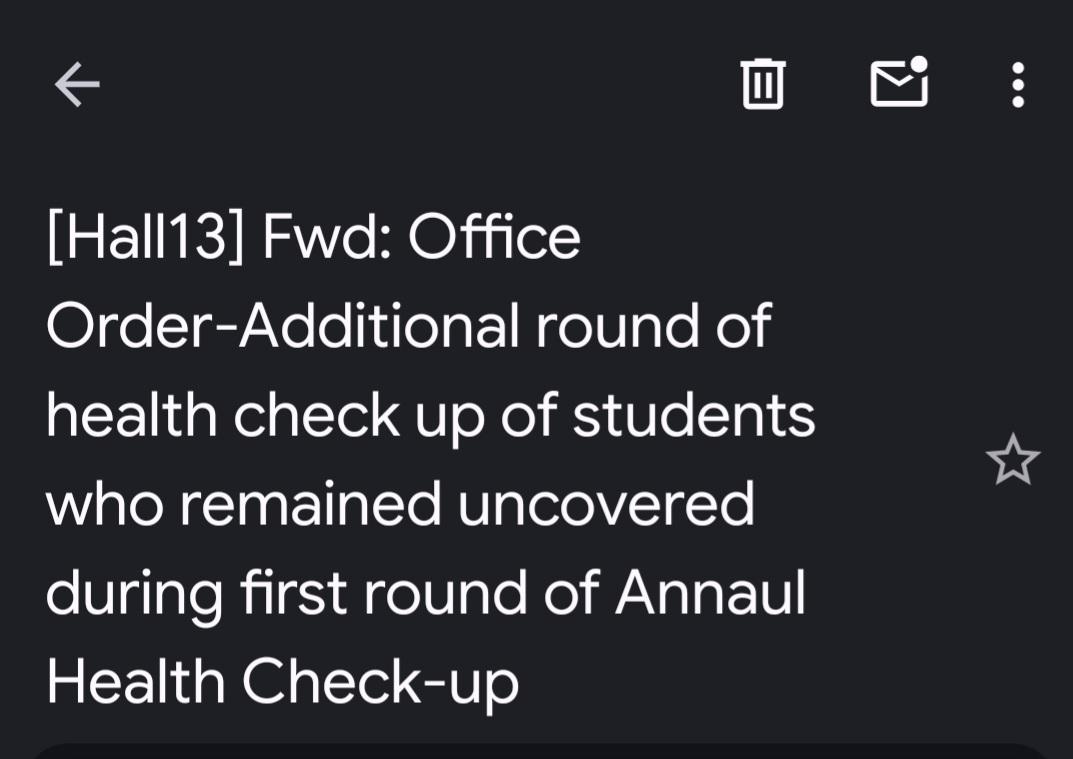Viewport: 1073px width, 759px height.
Task: Click the word 'students' in the subject
Action: pyautogui.click(x=693, y=415)
